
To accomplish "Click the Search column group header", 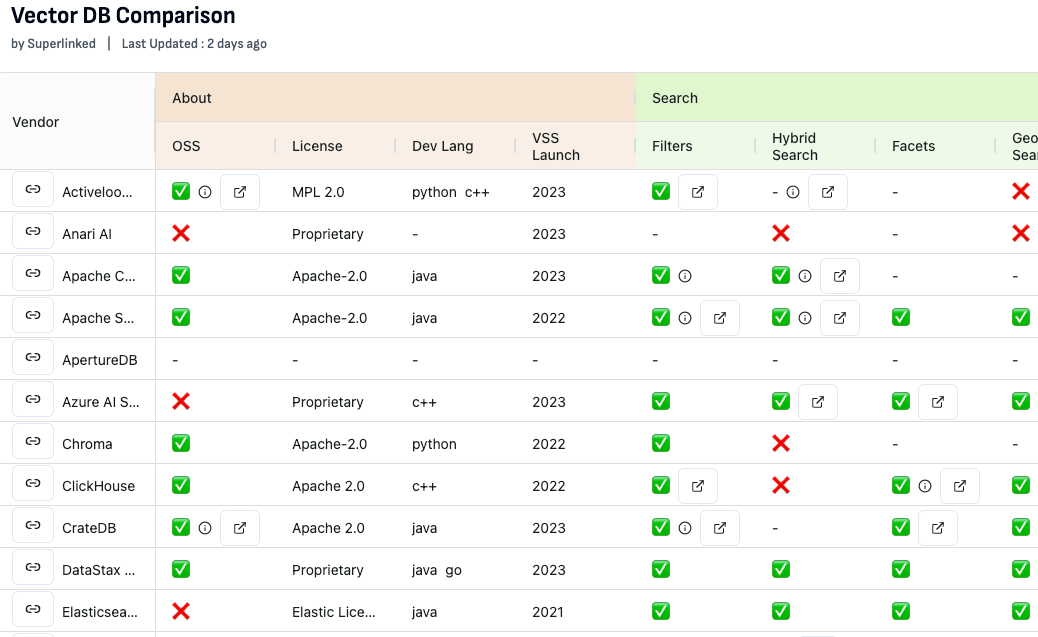I will (675, 98).
